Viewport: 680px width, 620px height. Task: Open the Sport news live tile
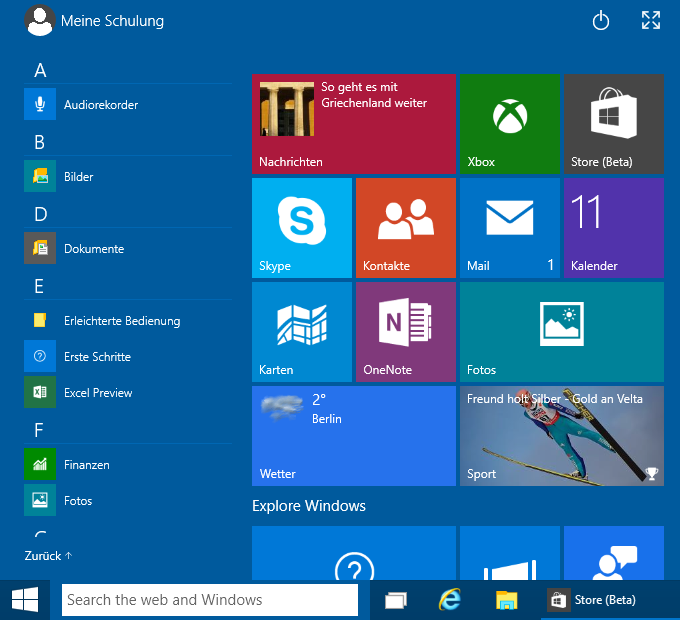click(x=561, y=435)
